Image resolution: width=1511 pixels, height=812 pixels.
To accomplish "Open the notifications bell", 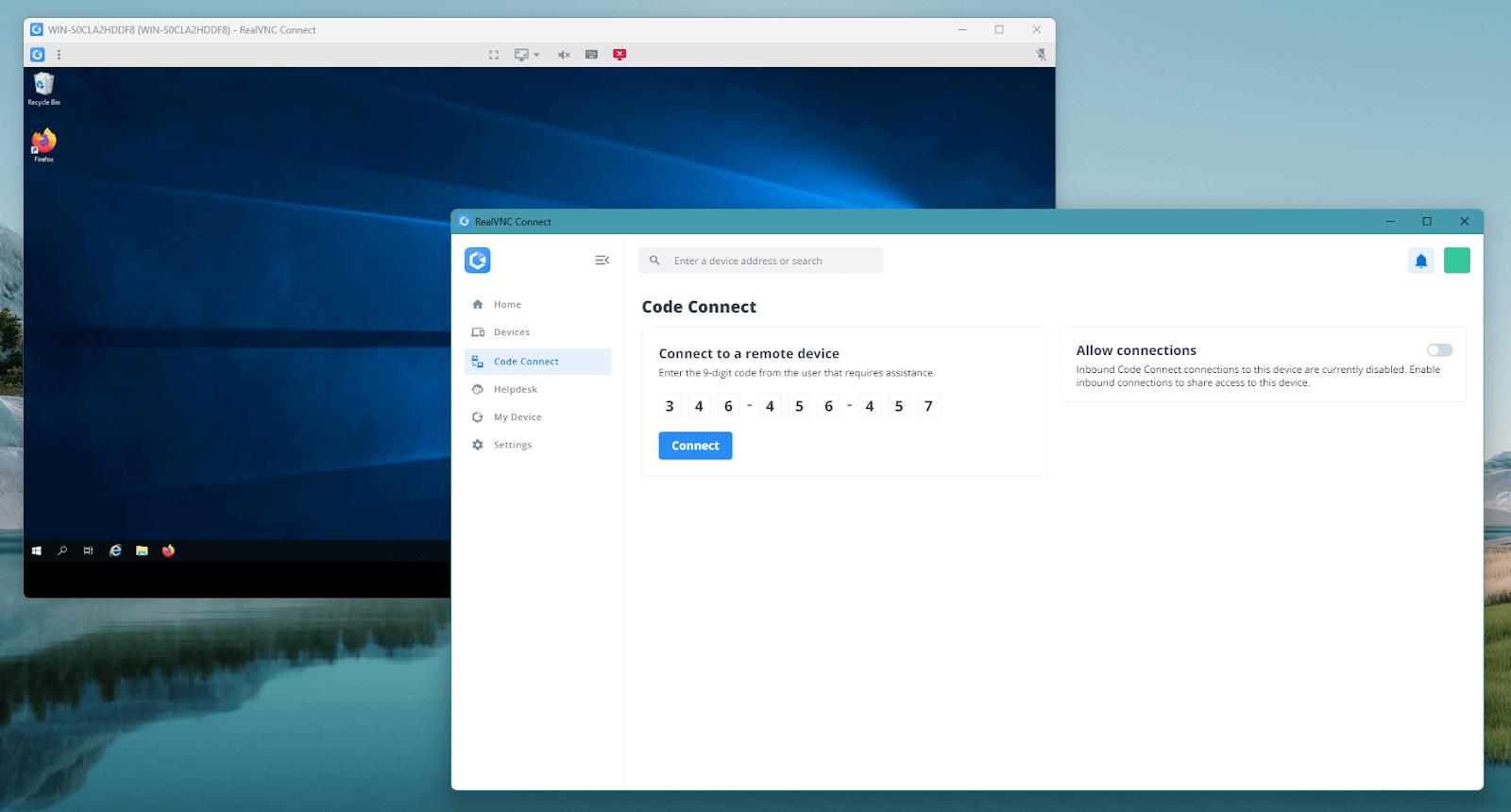I will [1420, 261].
